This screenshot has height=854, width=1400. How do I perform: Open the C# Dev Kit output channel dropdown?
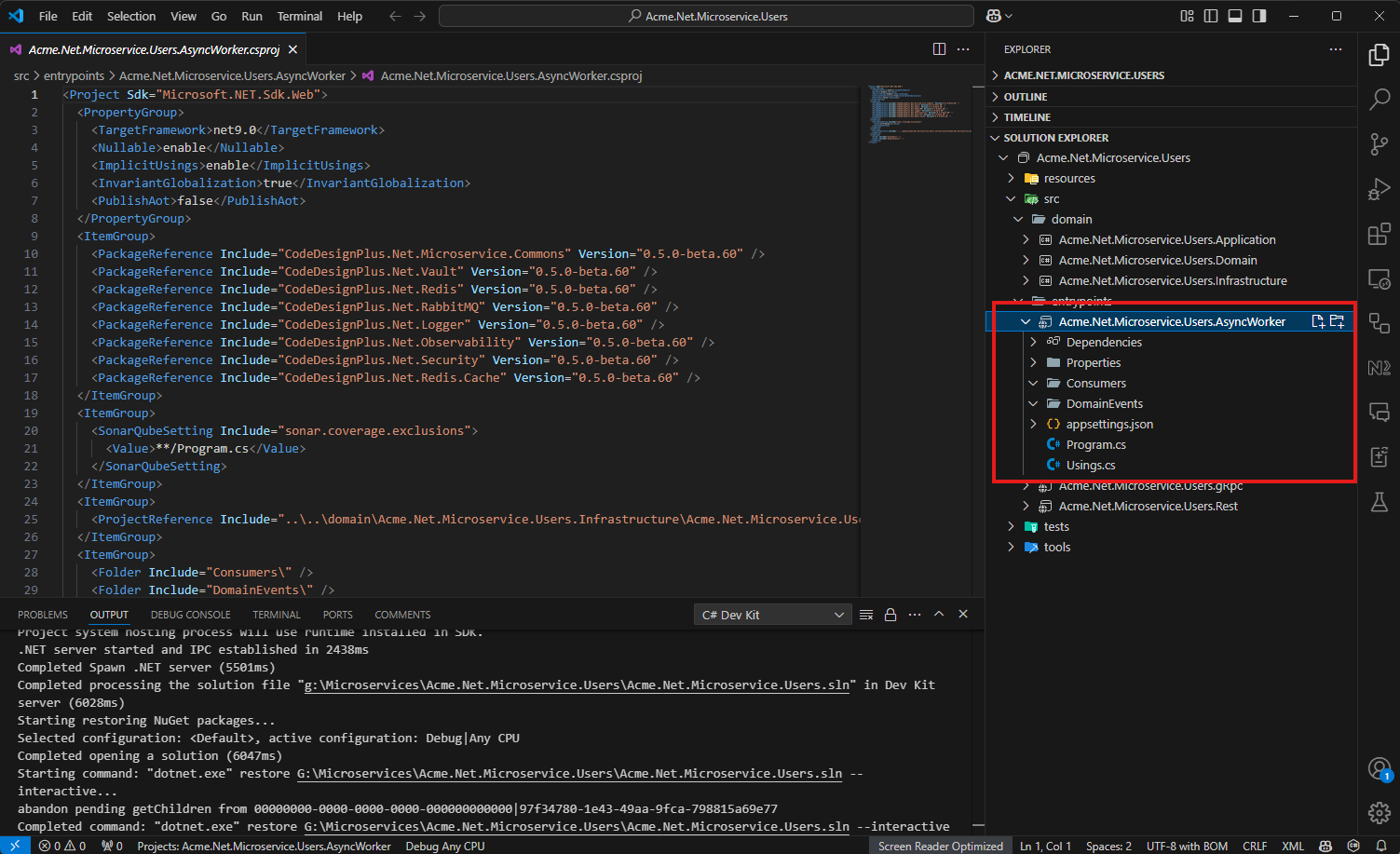click(772, 615)
